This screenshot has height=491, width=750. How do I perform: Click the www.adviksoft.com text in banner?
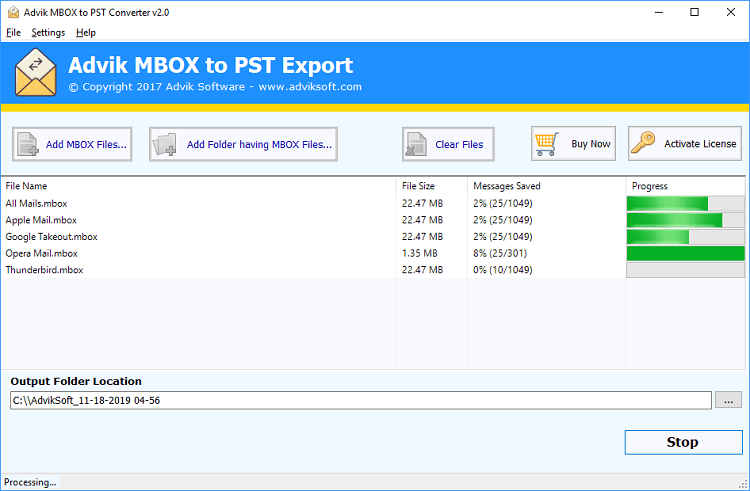tap(310, 87)
